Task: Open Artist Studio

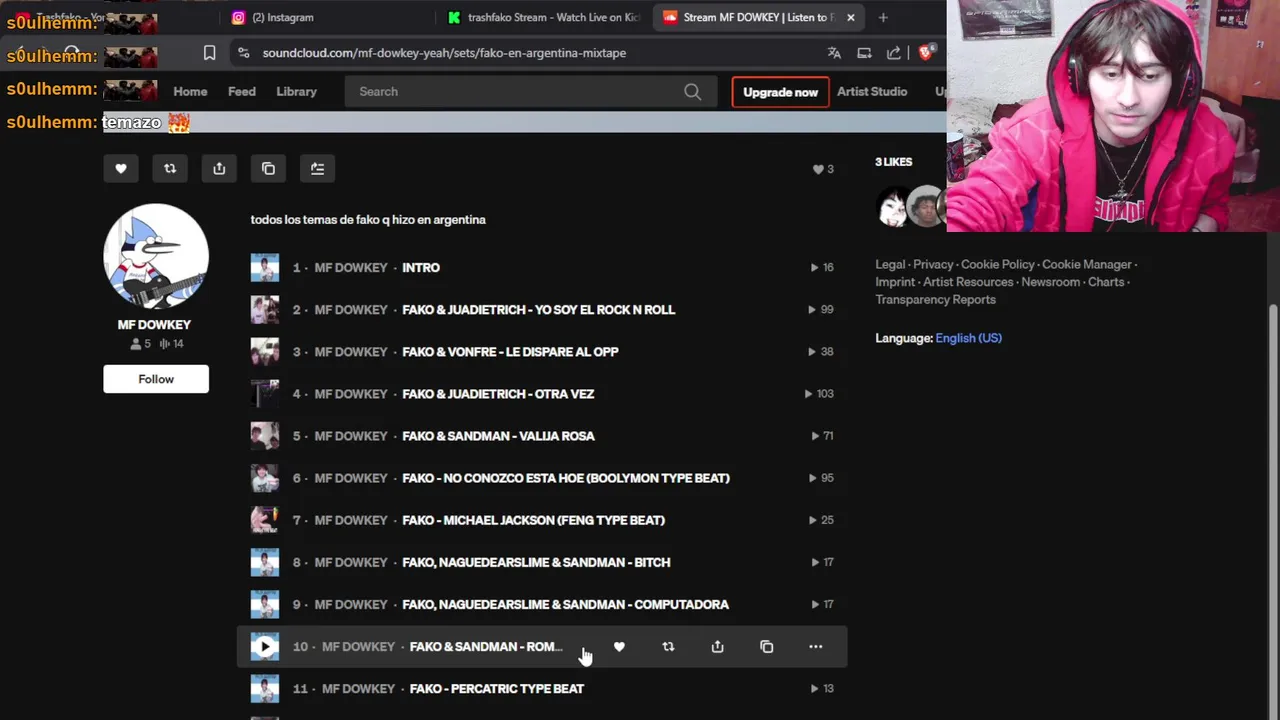Action: [872, 92]
